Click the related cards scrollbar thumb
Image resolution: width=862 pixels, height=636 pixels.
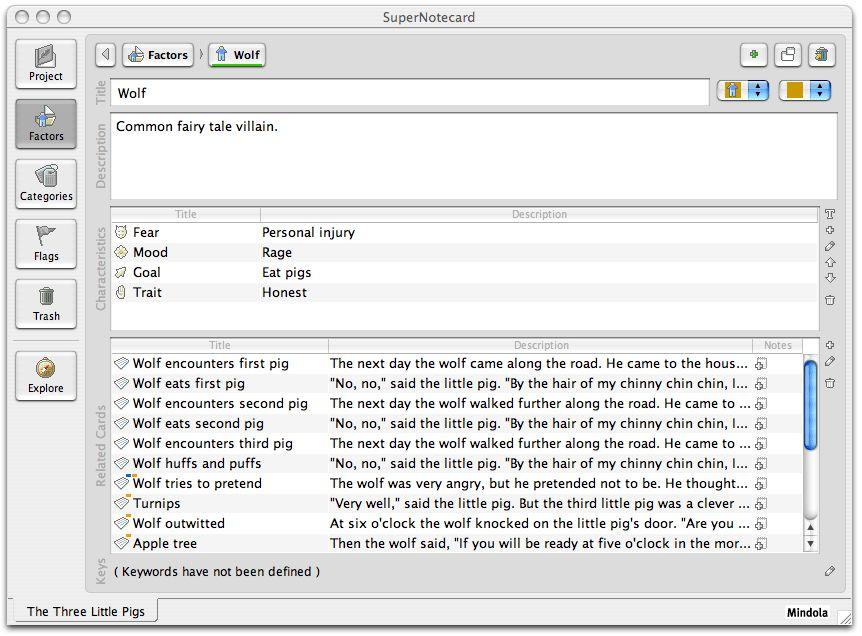[810, 404]
